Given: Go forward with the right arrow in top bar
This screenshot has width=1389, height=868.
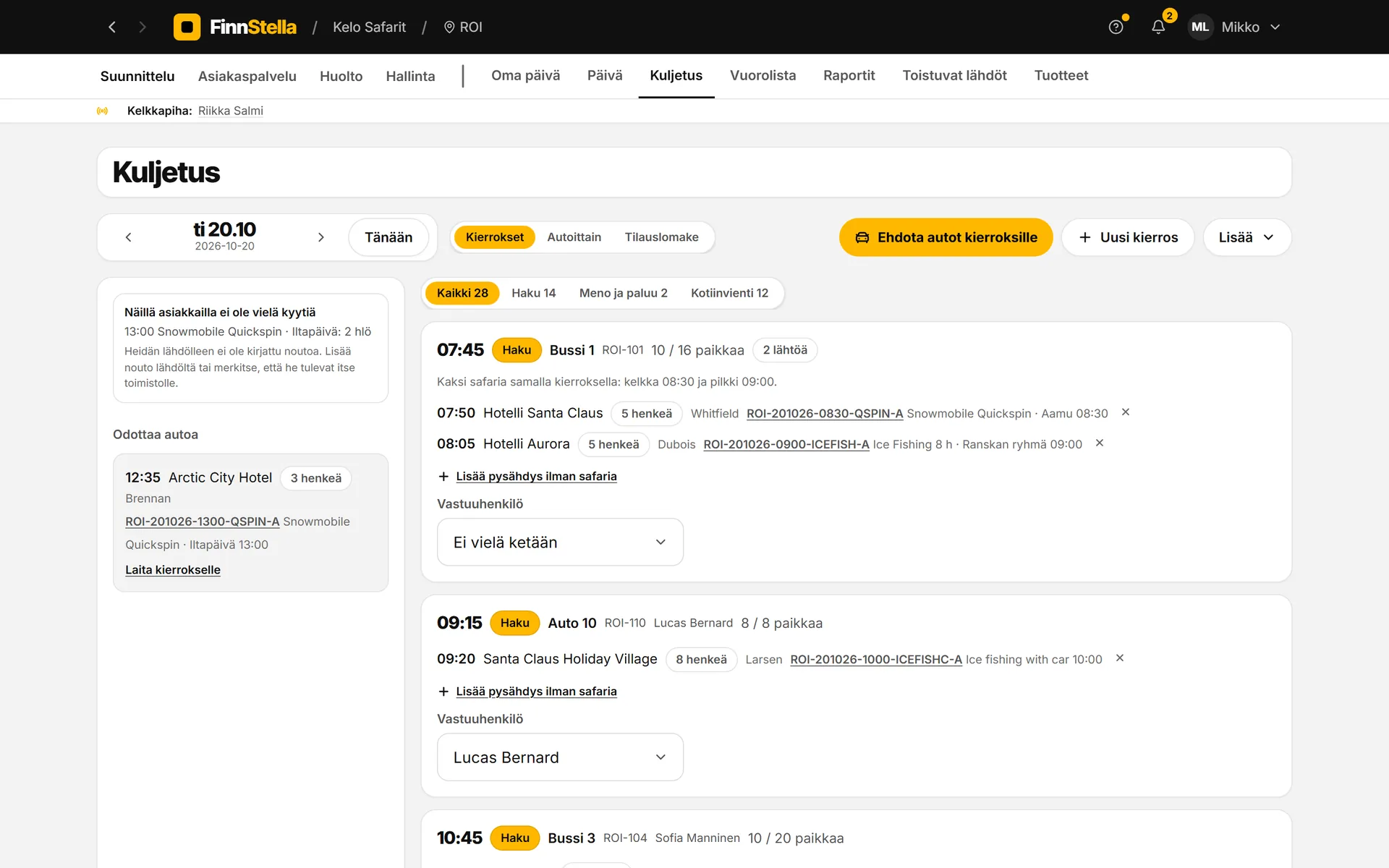Looking at the screenshot, I should pos(143,27).
